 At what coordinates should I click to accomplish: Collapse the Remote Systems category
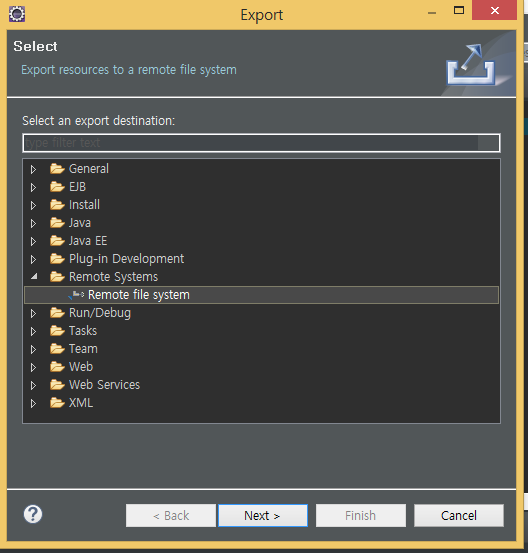coord(34,276)
